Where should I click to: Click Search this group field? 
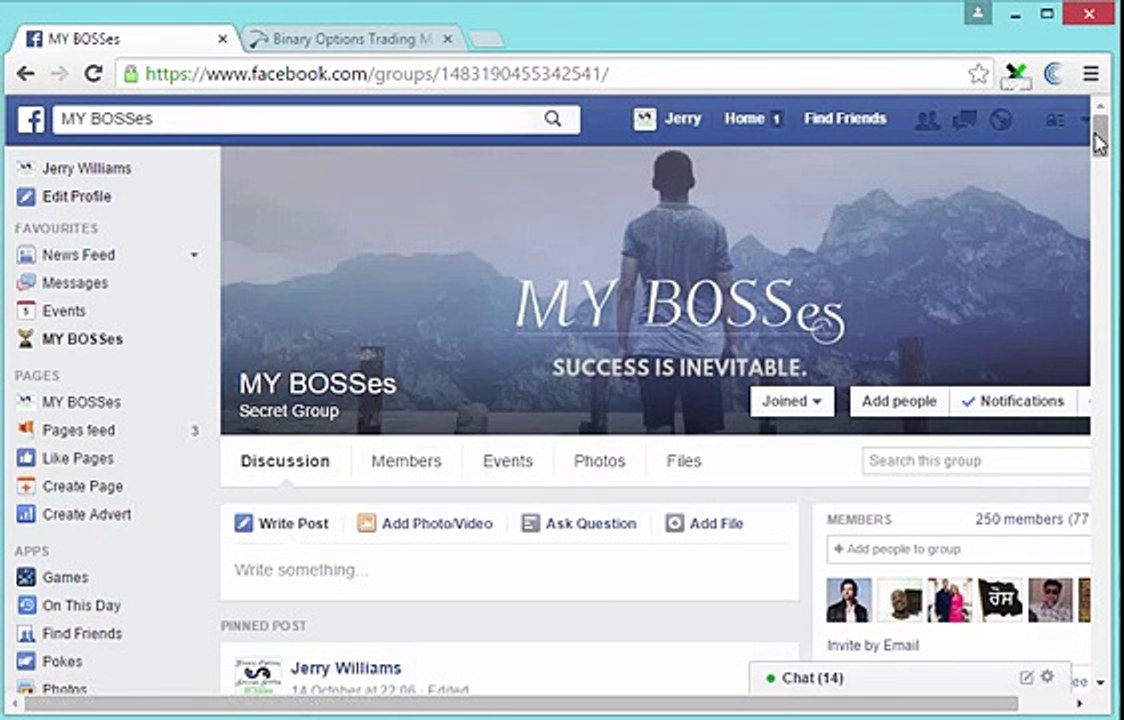[976, 460]
